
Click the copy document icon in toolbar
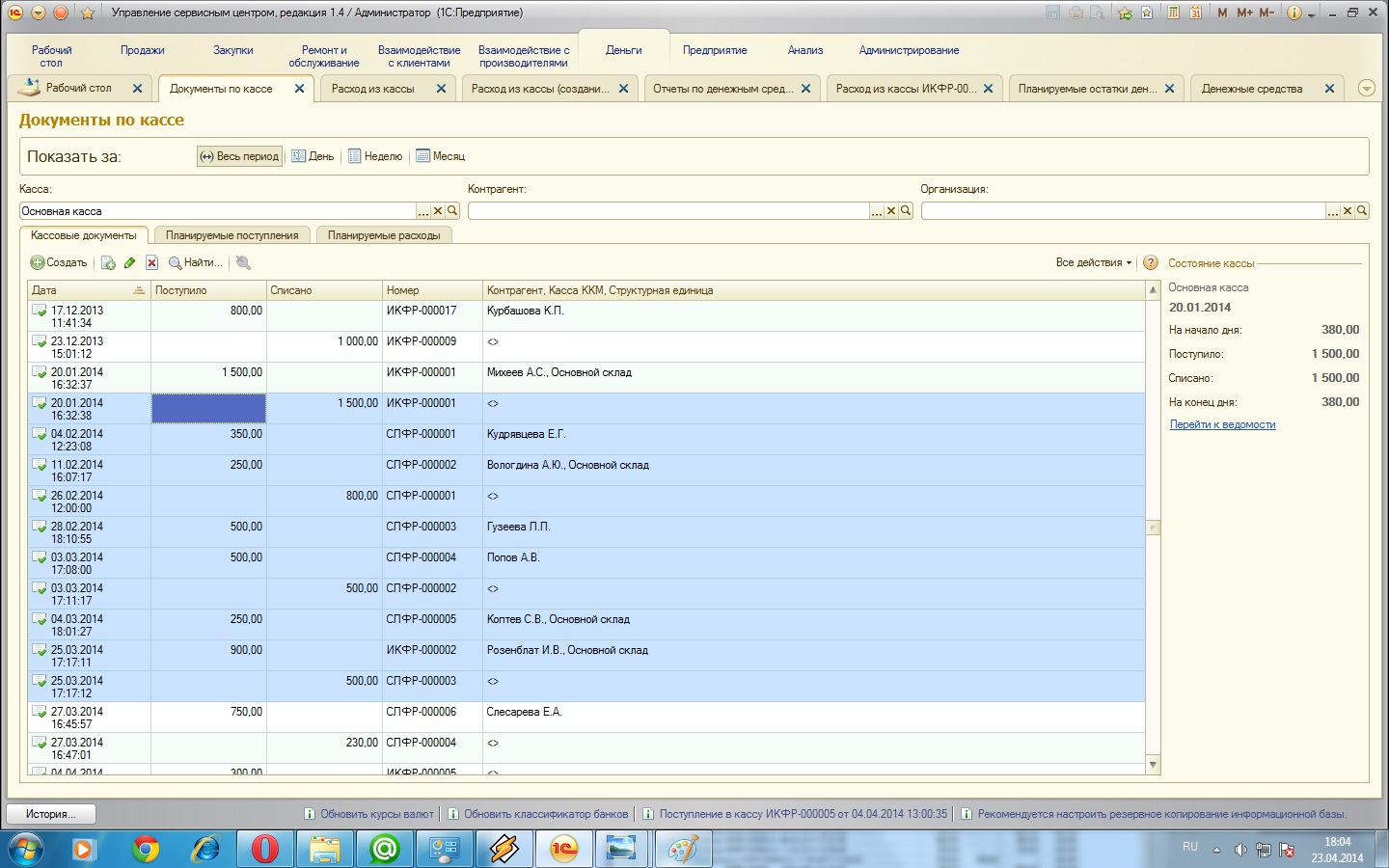108,262
